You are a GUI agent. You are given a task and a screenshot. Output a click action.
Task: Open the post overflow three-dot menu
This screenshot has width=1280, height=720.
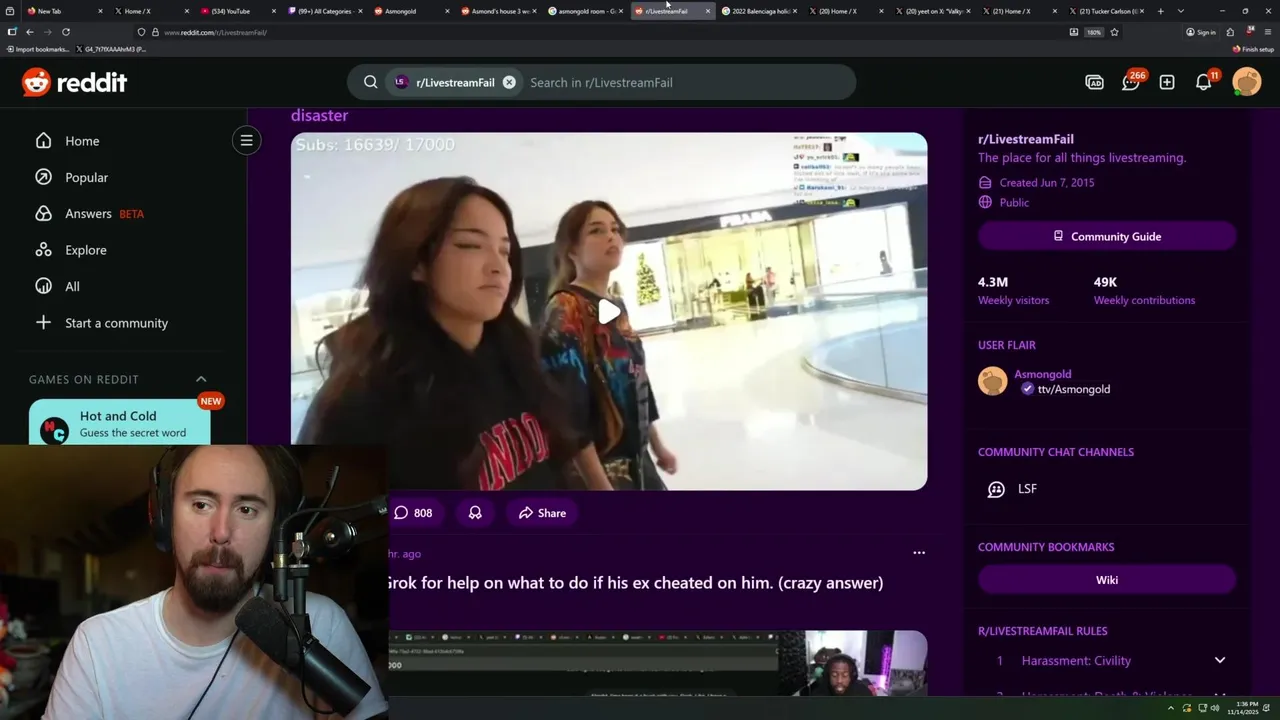919,552
